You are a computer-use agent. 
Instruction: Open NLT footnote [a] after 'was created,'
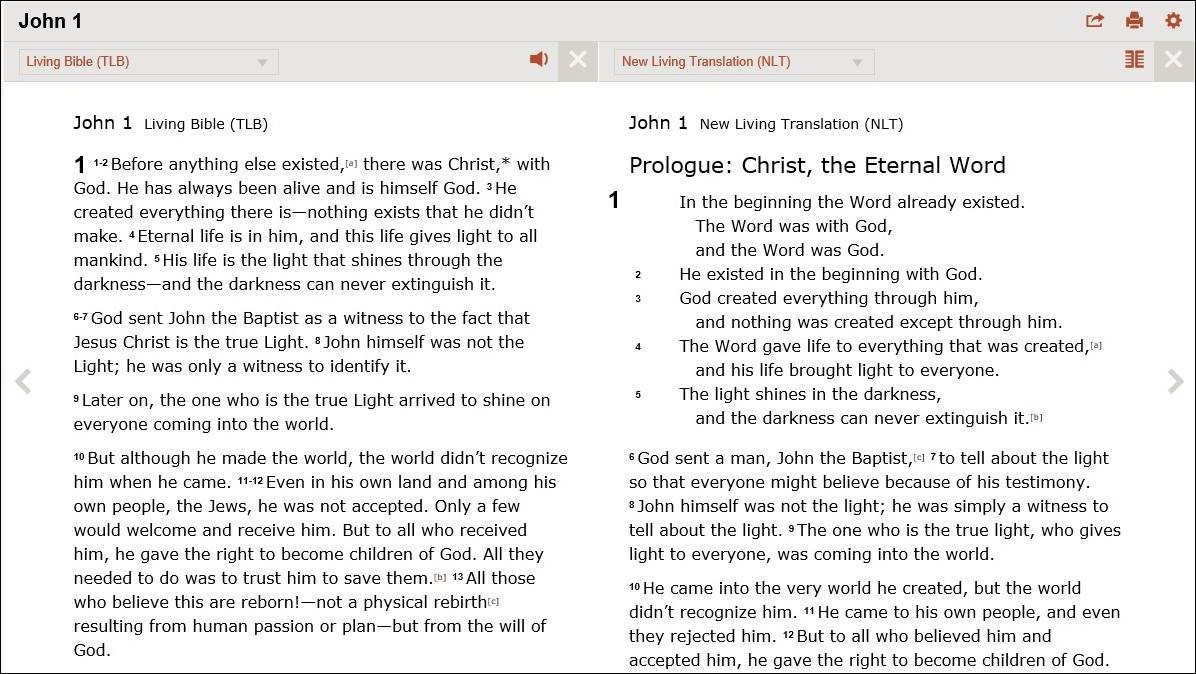1096,345
